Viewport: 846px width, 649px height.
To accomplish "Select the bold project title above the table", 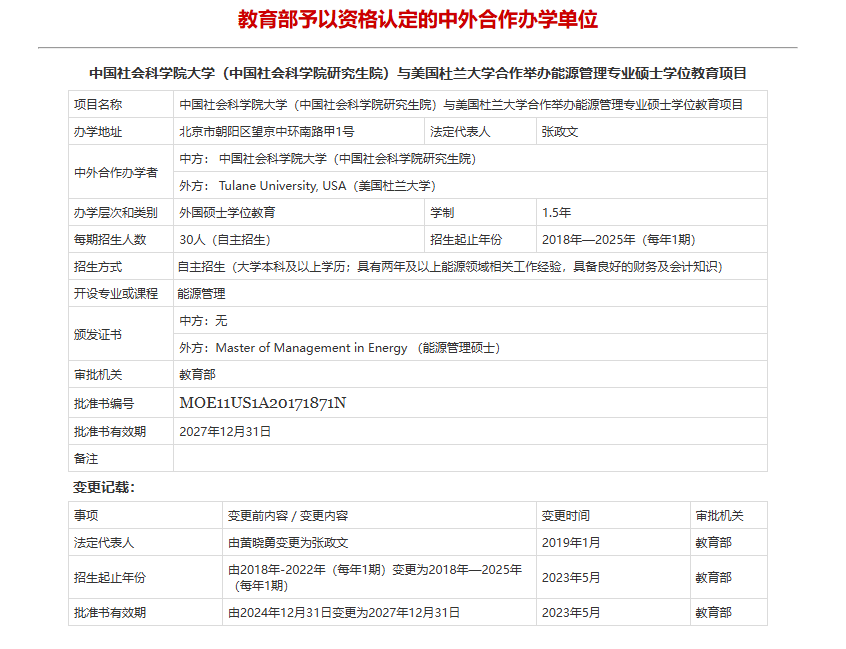I will (418, 73).
